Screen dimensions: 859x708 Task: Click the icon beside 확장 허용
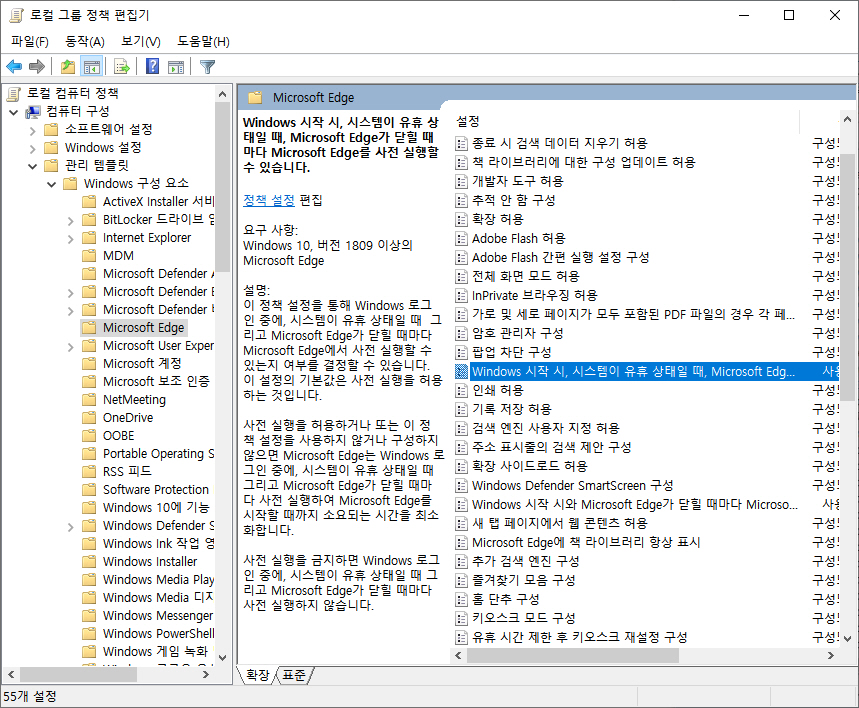point(461,220)
